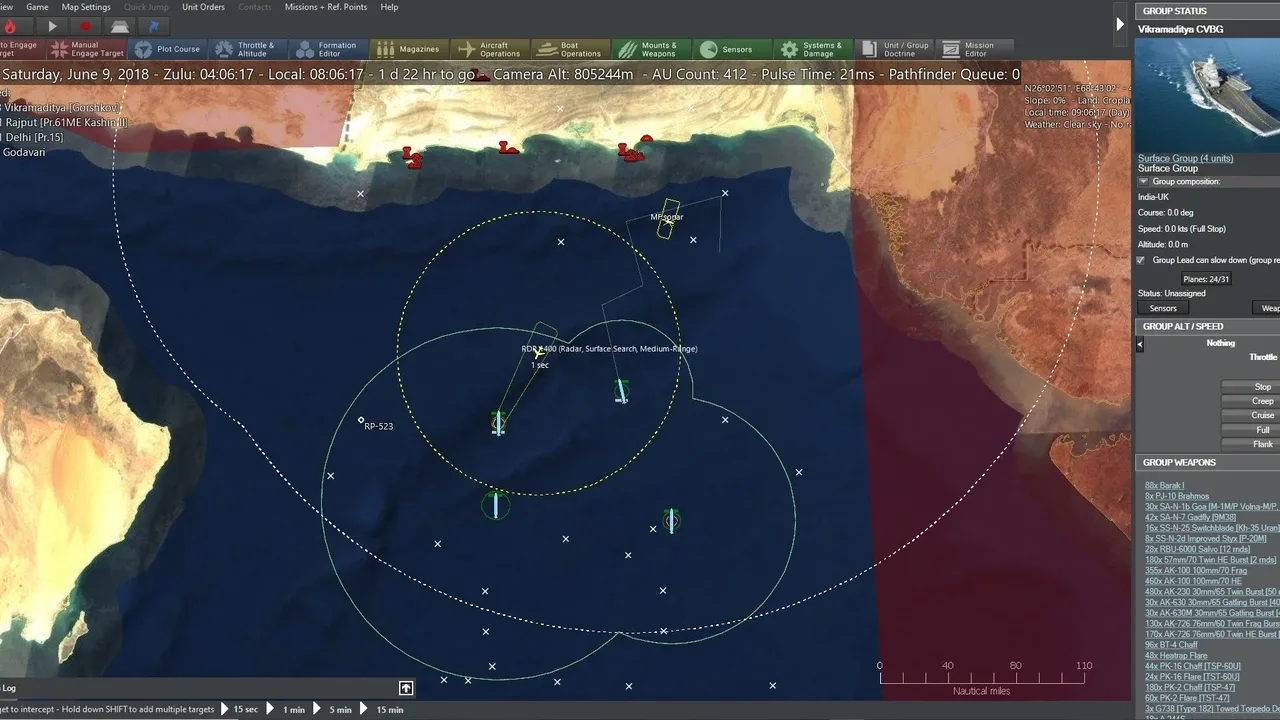Viewport: 1280px width, 720px height.
Task: Click the arrow left of Group Alt/Speed panel
Action: click(1140, 344)
